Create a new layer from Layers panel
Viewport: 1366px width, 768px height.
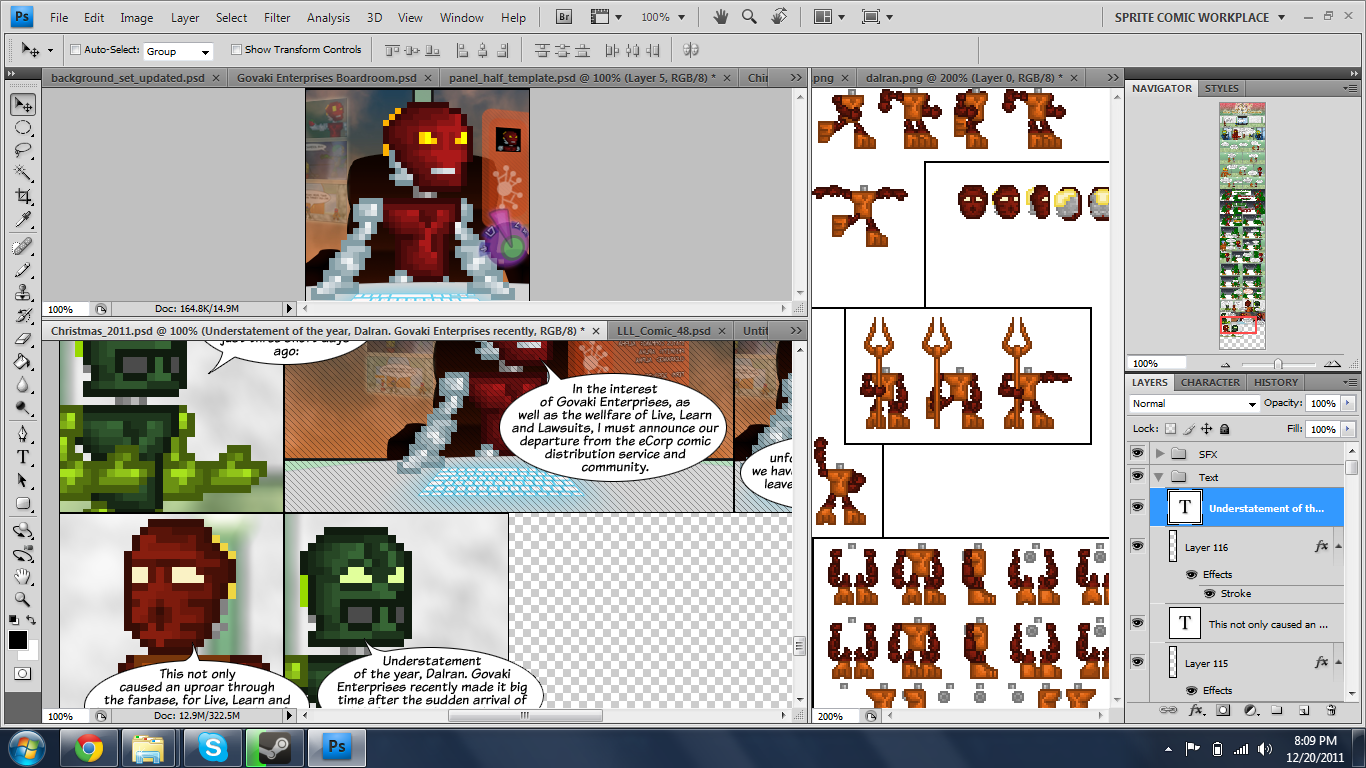pos(1304,711)
